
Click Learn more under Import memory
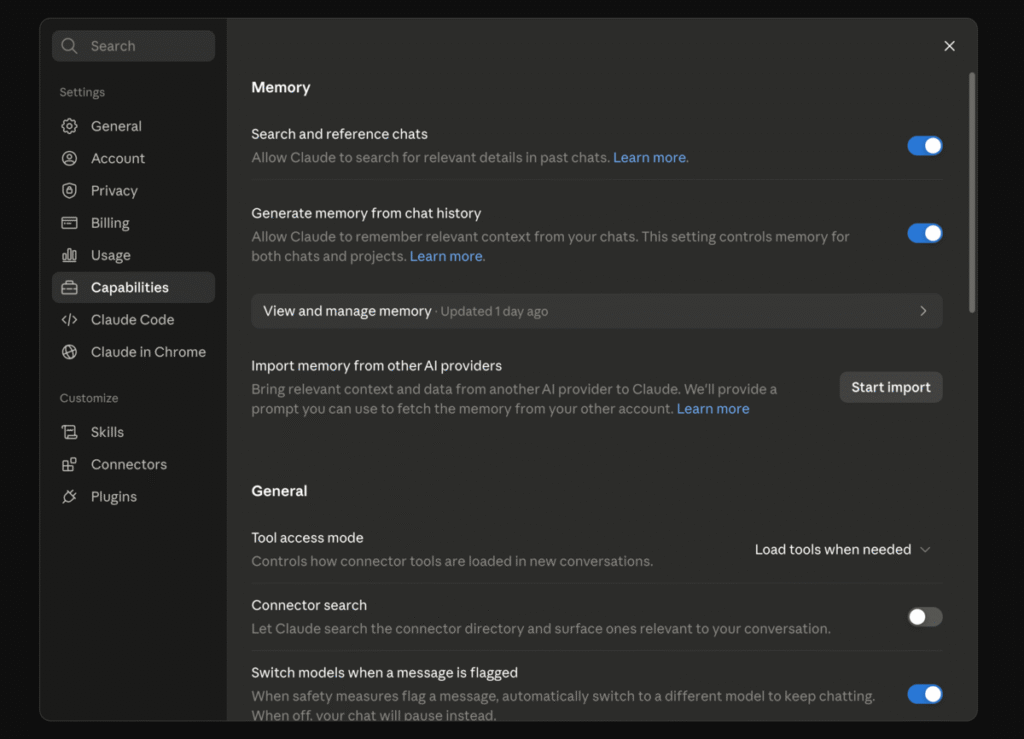point(712,409)
